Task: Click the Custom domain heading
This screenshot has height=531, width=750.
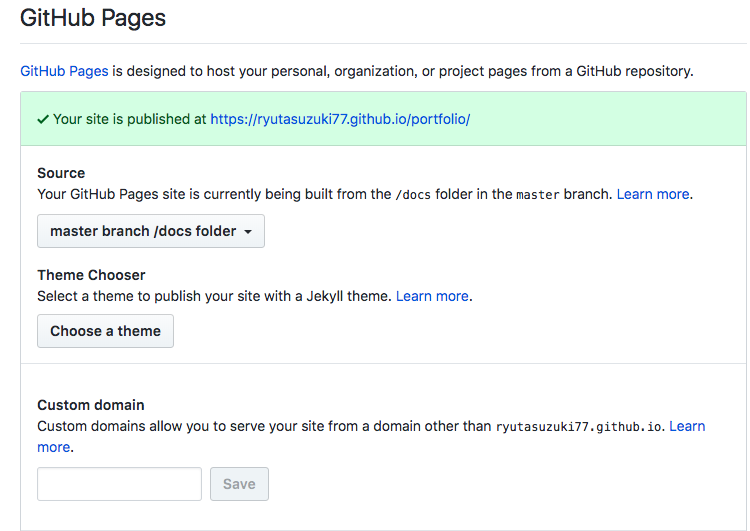Action: 91,405
